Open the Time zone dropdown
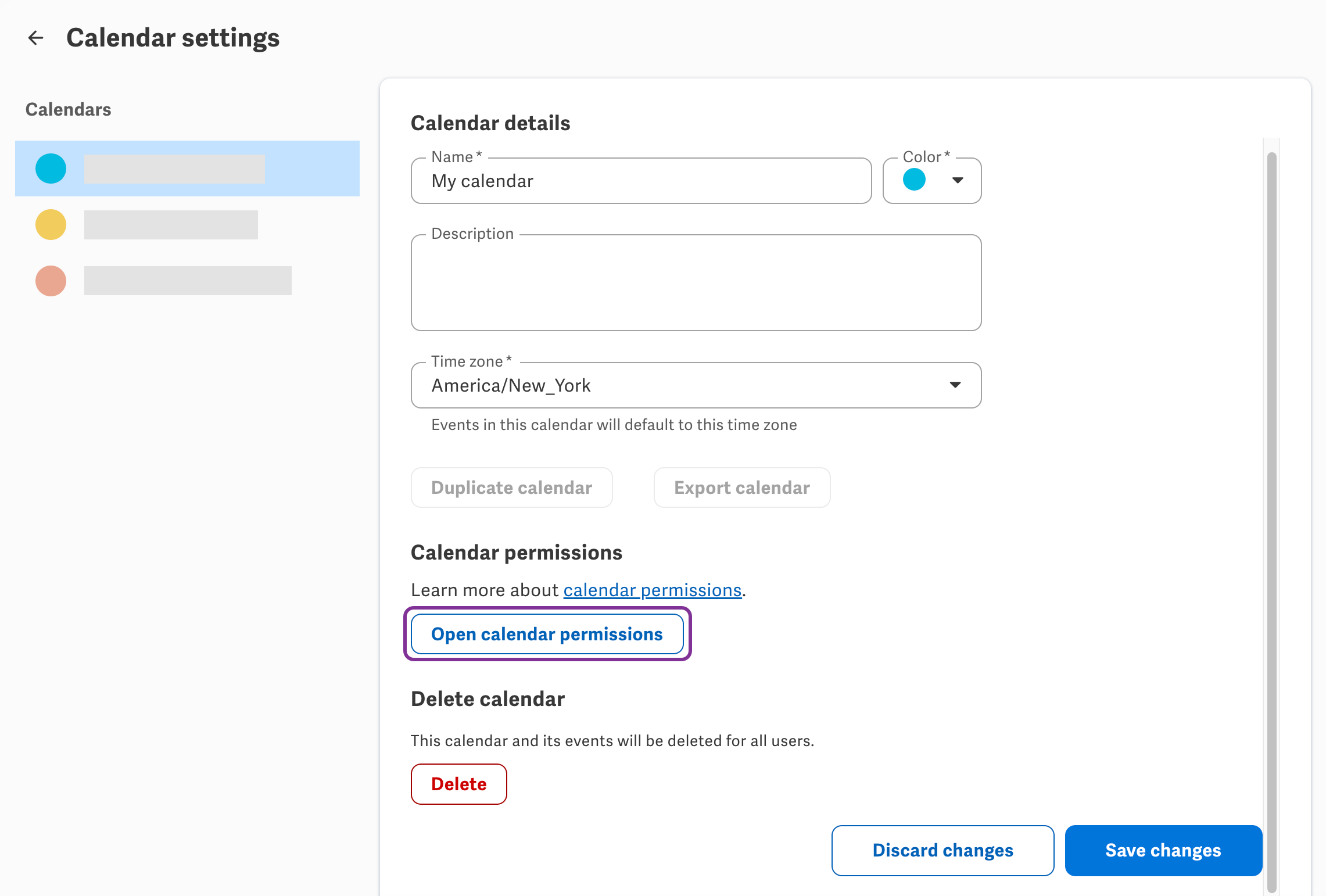Image resolution: width=1326 pixels, height=896 pixels. click(x=696, y=385)
